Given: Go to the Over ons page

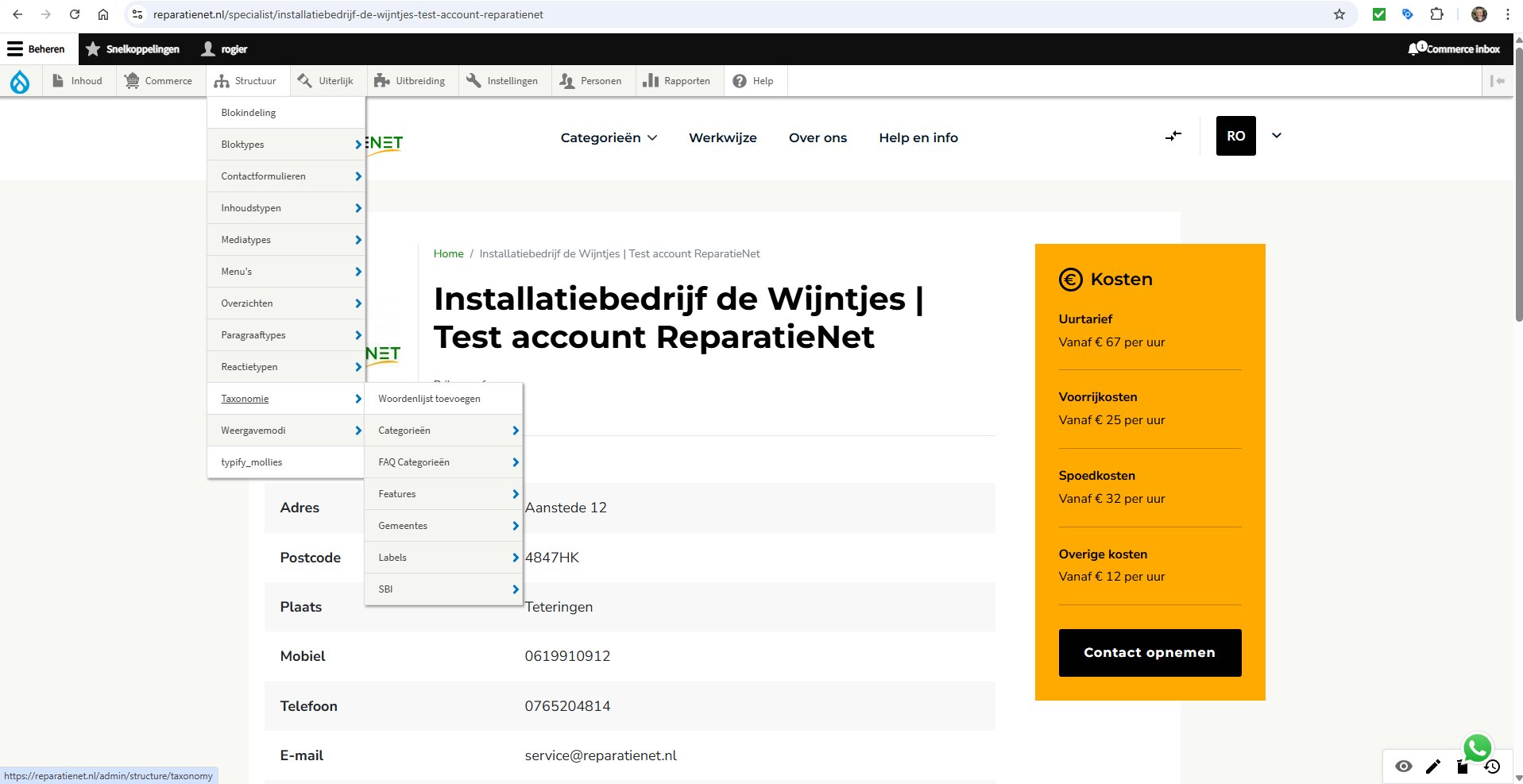Looking at the screenshot, I should [x=818, y=137].
